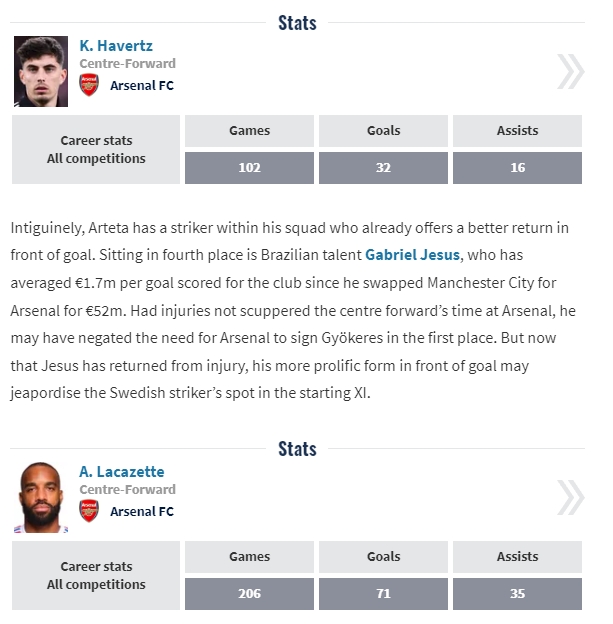Screen dimensions: 613x624
Task: Select Havertz's Assists column header
Action: [517, 131]
